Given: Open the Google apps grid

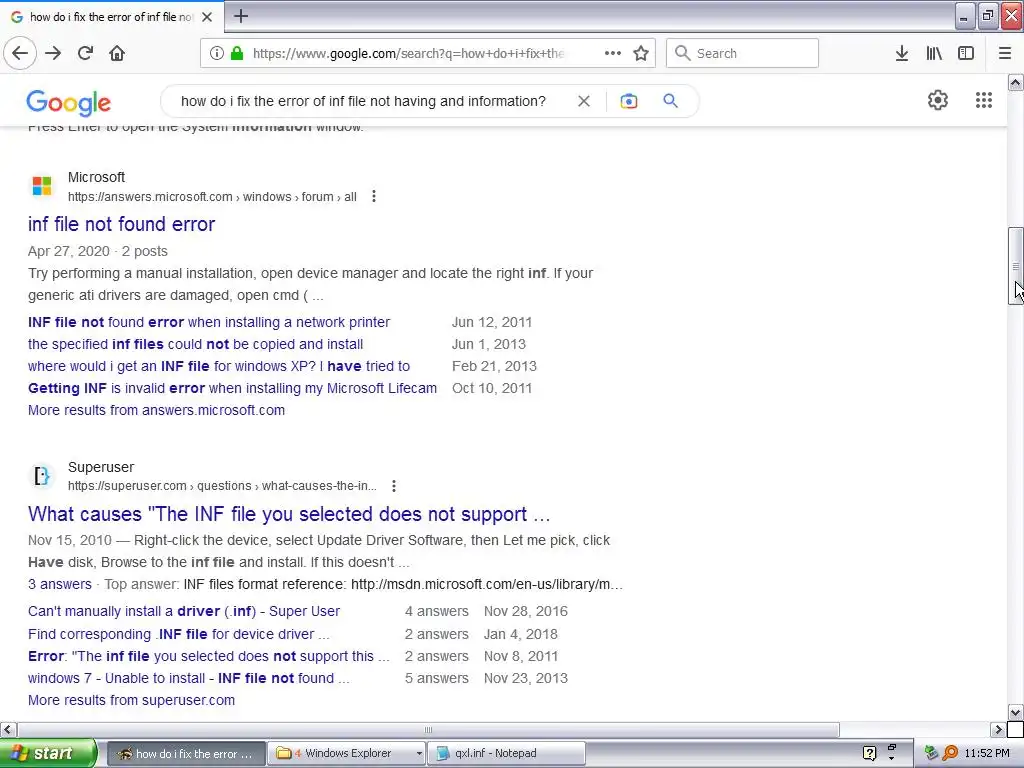Looking at the screenshot, I should pos(984,100).
